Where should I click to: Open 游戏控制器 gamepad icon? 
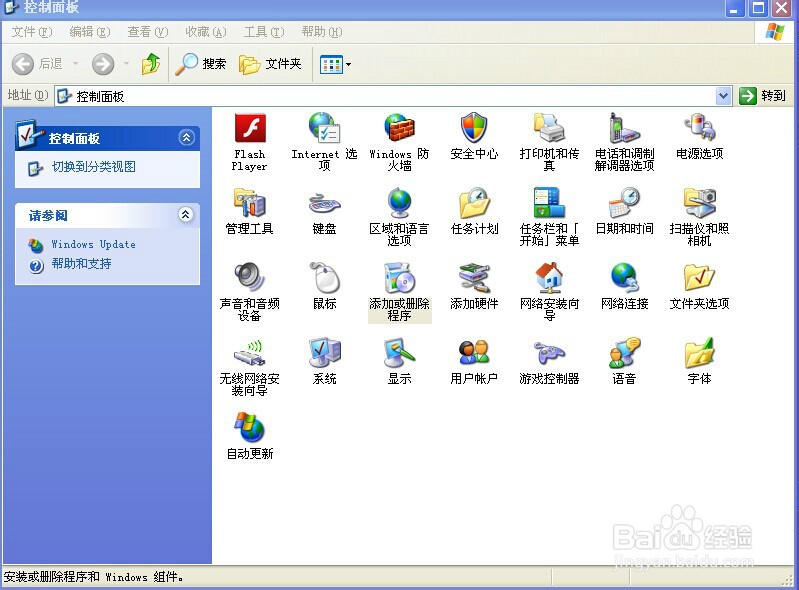(549, 353)
